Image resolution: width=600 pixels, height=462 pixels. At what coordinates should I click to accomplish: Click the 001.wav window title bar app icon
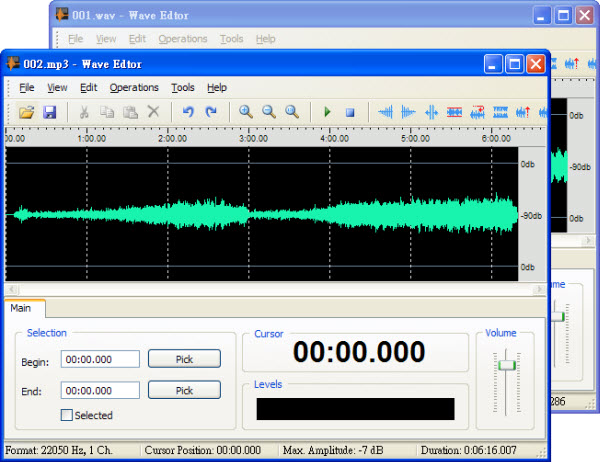tap(62, 15)
